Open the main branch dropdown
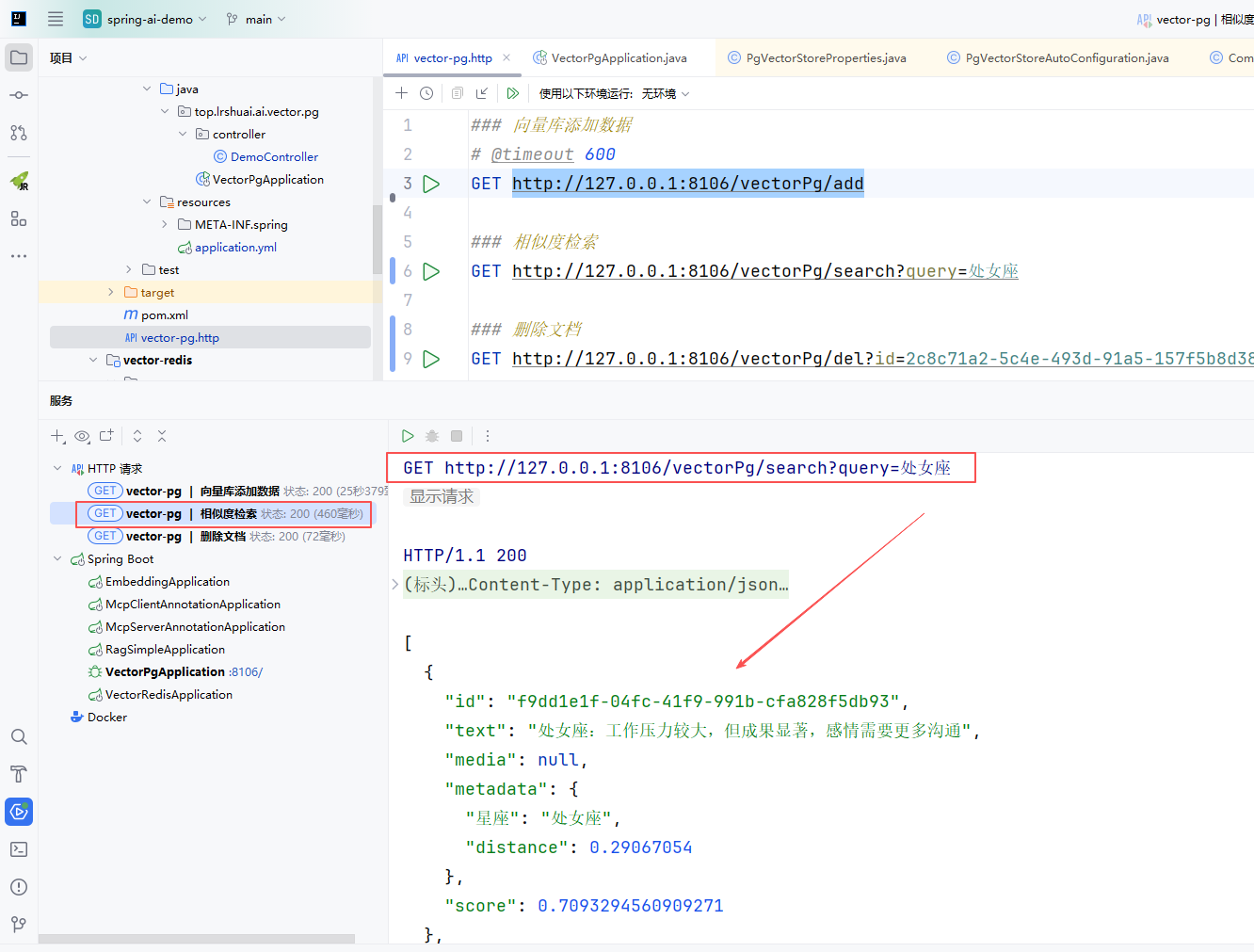The height and width of the screenshot is (952, 1254). click(257, 19)
